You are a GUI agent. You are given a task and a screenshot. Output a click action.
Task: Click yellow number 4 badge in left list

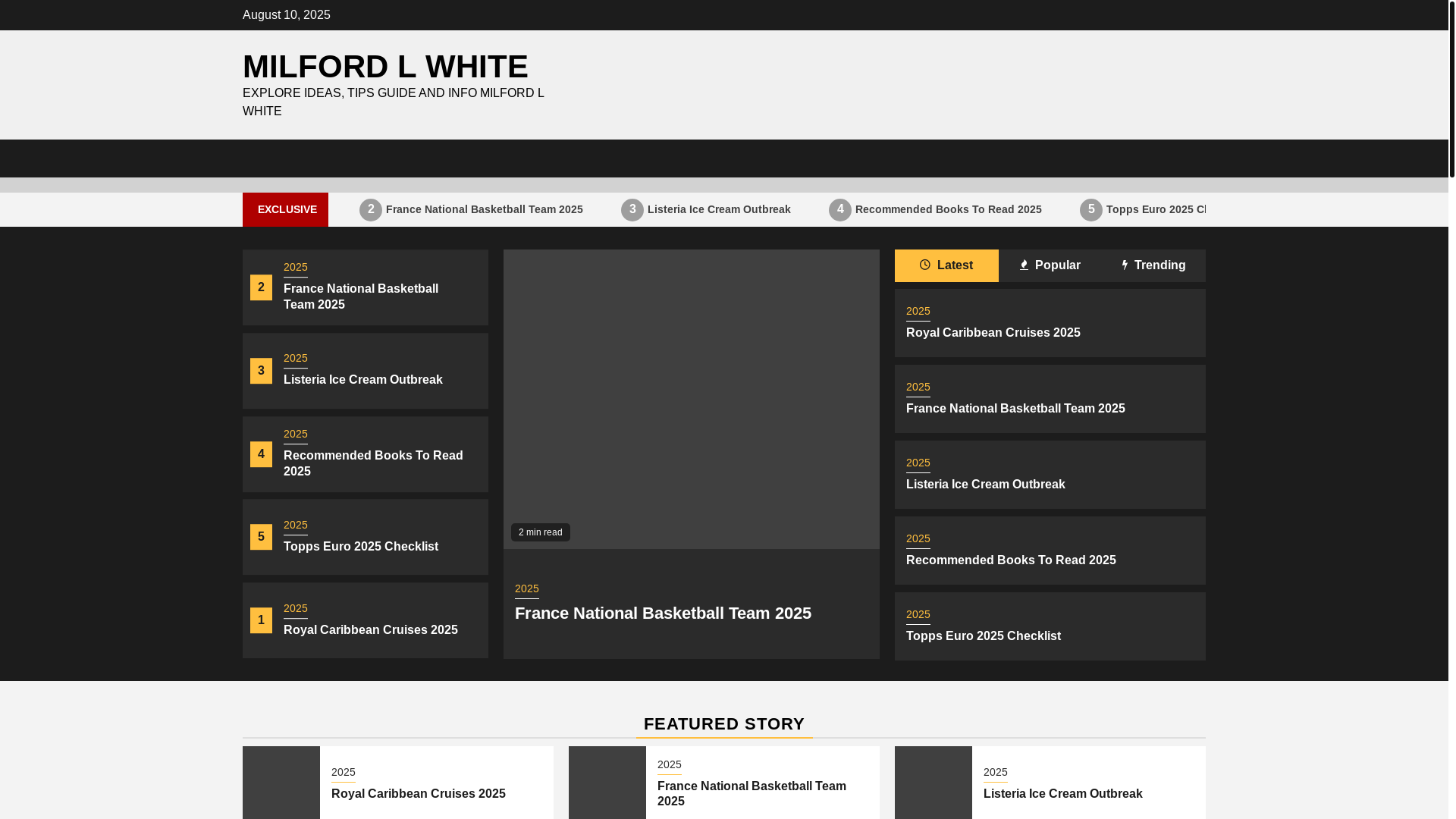[261, 454]
